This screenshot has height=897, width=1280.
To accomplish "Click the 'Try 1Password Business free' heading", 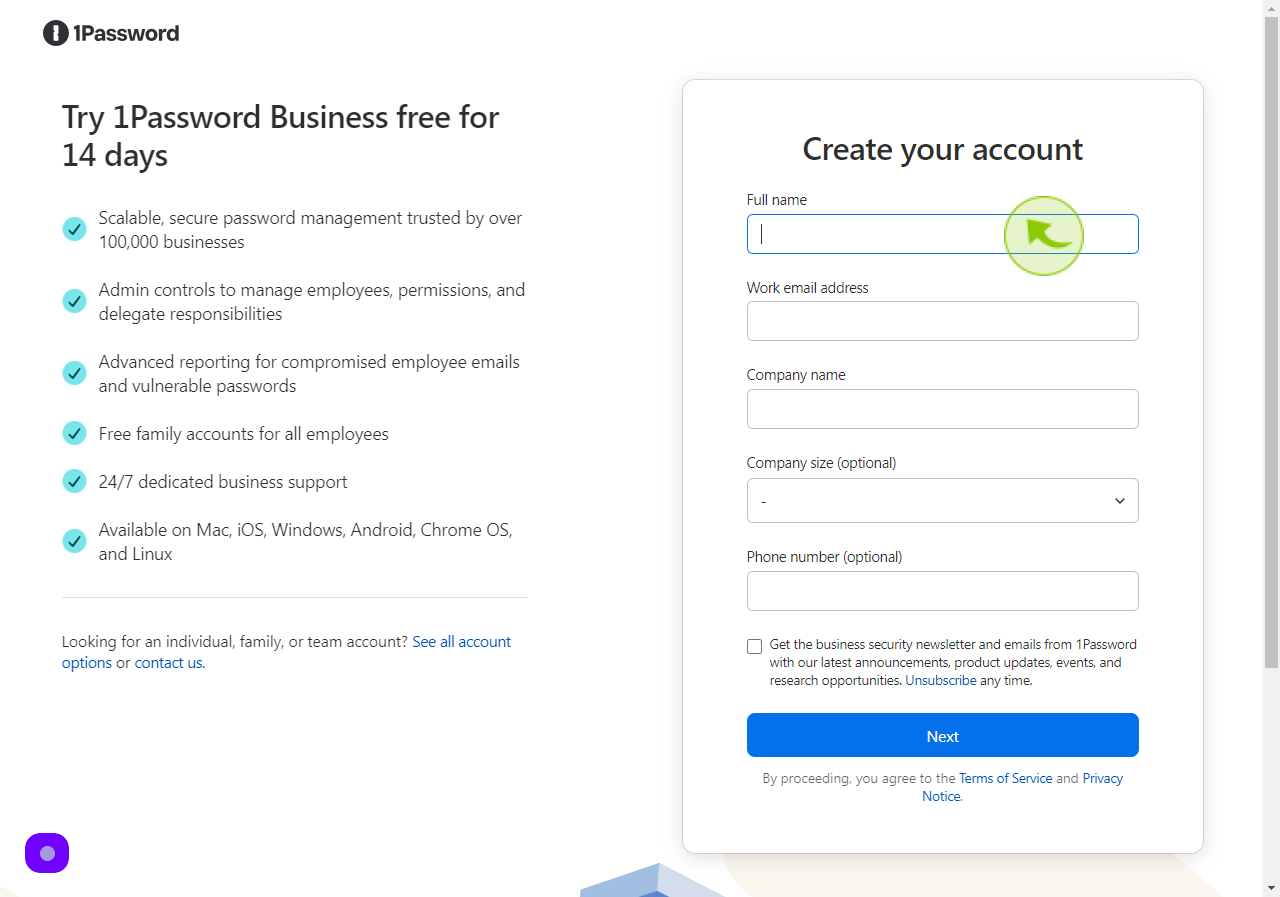I will pos(281,136).
